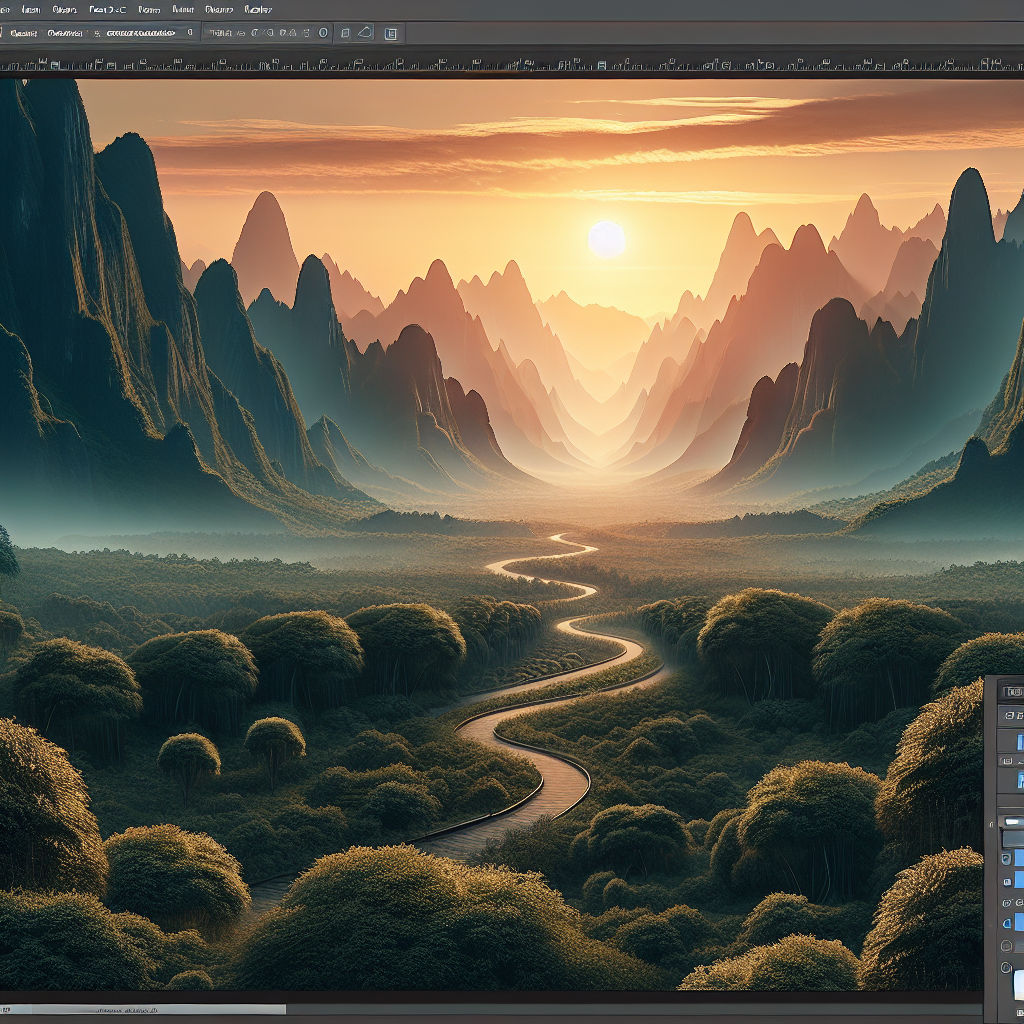Click the sun in the landscape canvas

point(607,239)
